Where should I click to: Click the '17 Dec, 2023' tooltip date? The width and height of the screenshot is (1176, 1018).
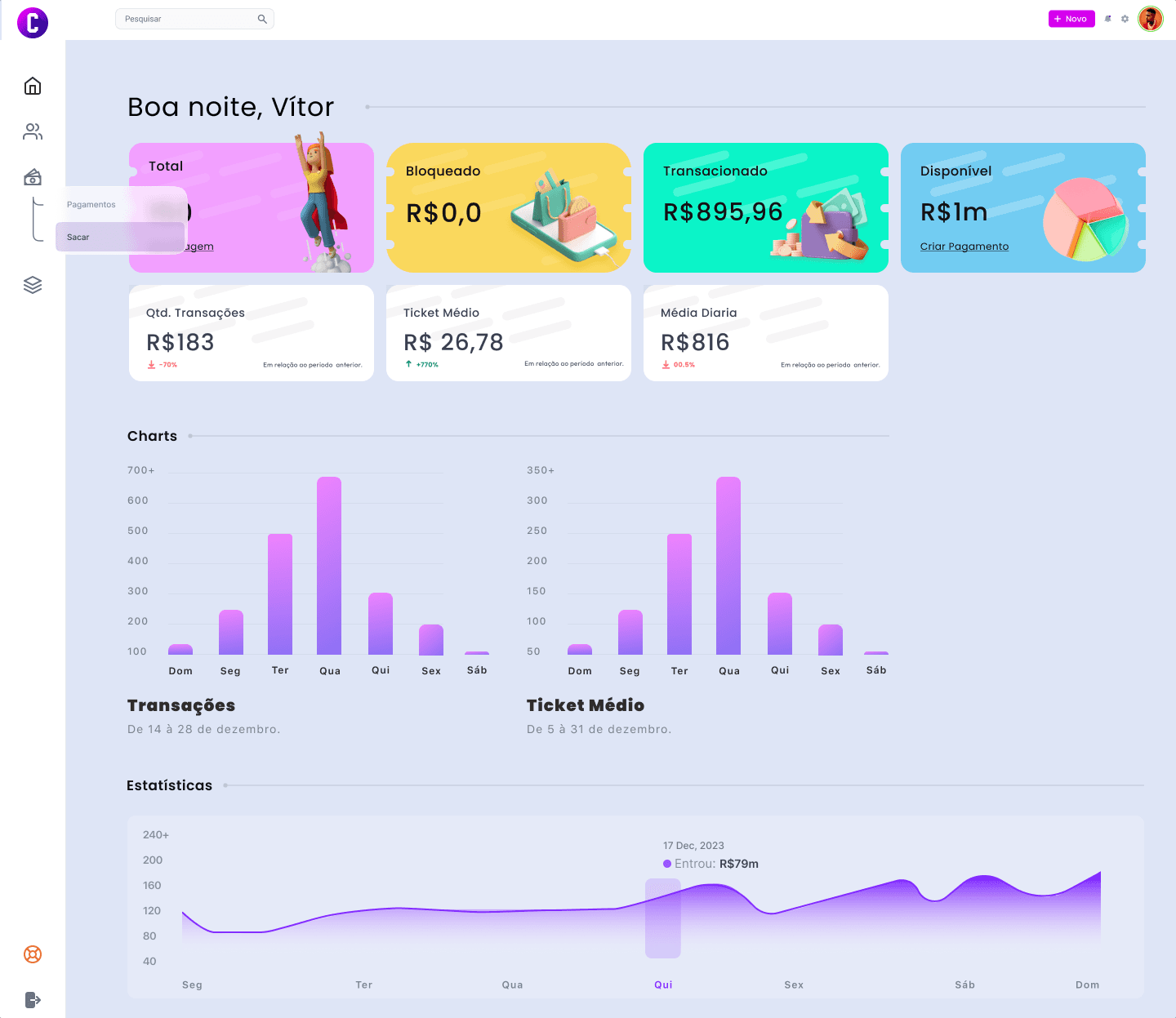(693, 846)
